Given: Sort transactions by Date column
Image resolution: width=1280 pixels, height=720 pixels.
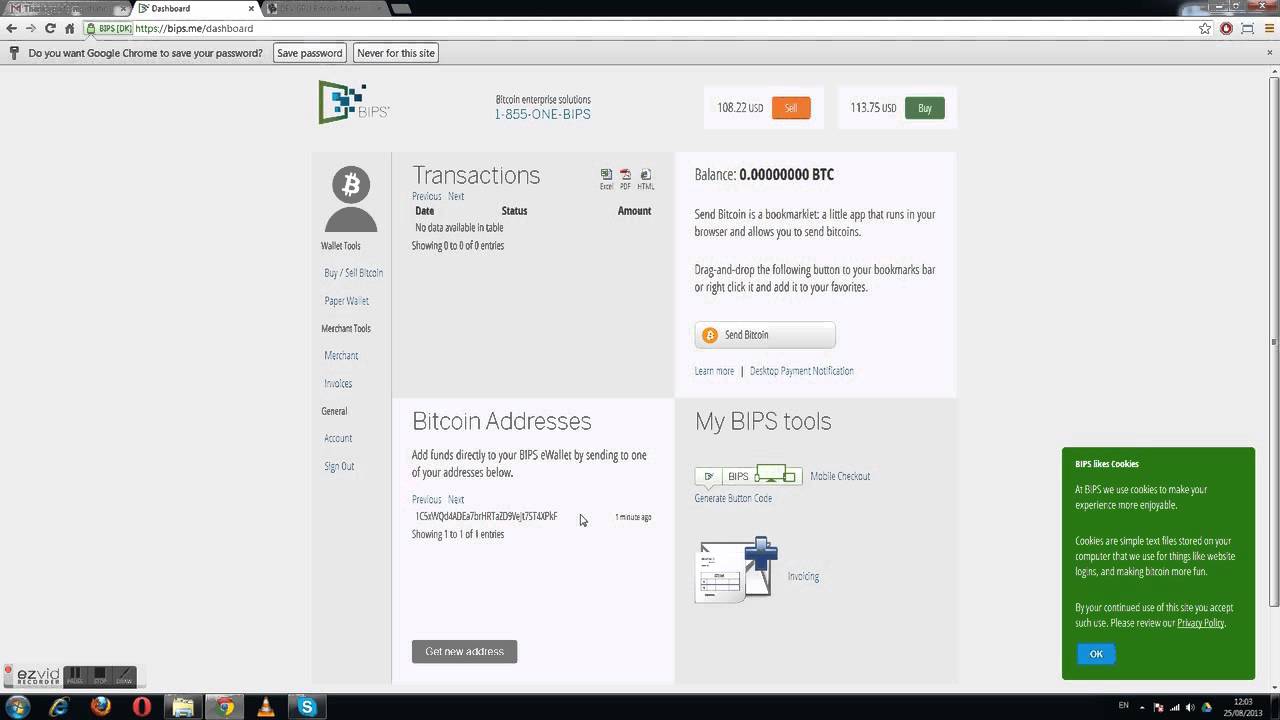Looking at the screenshot, I should [x=425, y=211].
